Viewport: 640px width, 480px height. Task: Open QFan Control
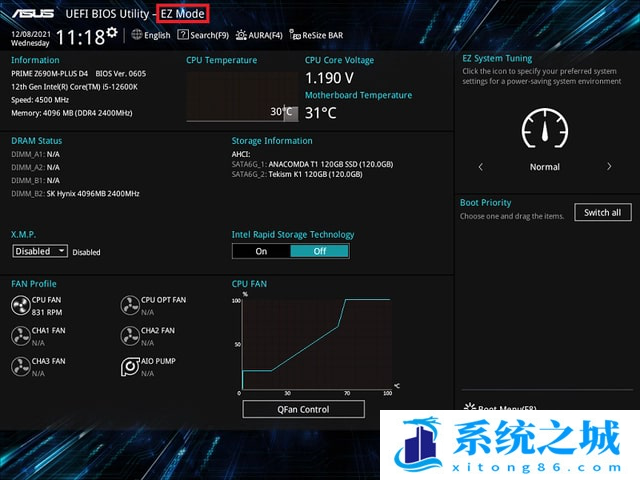point(303,409)
